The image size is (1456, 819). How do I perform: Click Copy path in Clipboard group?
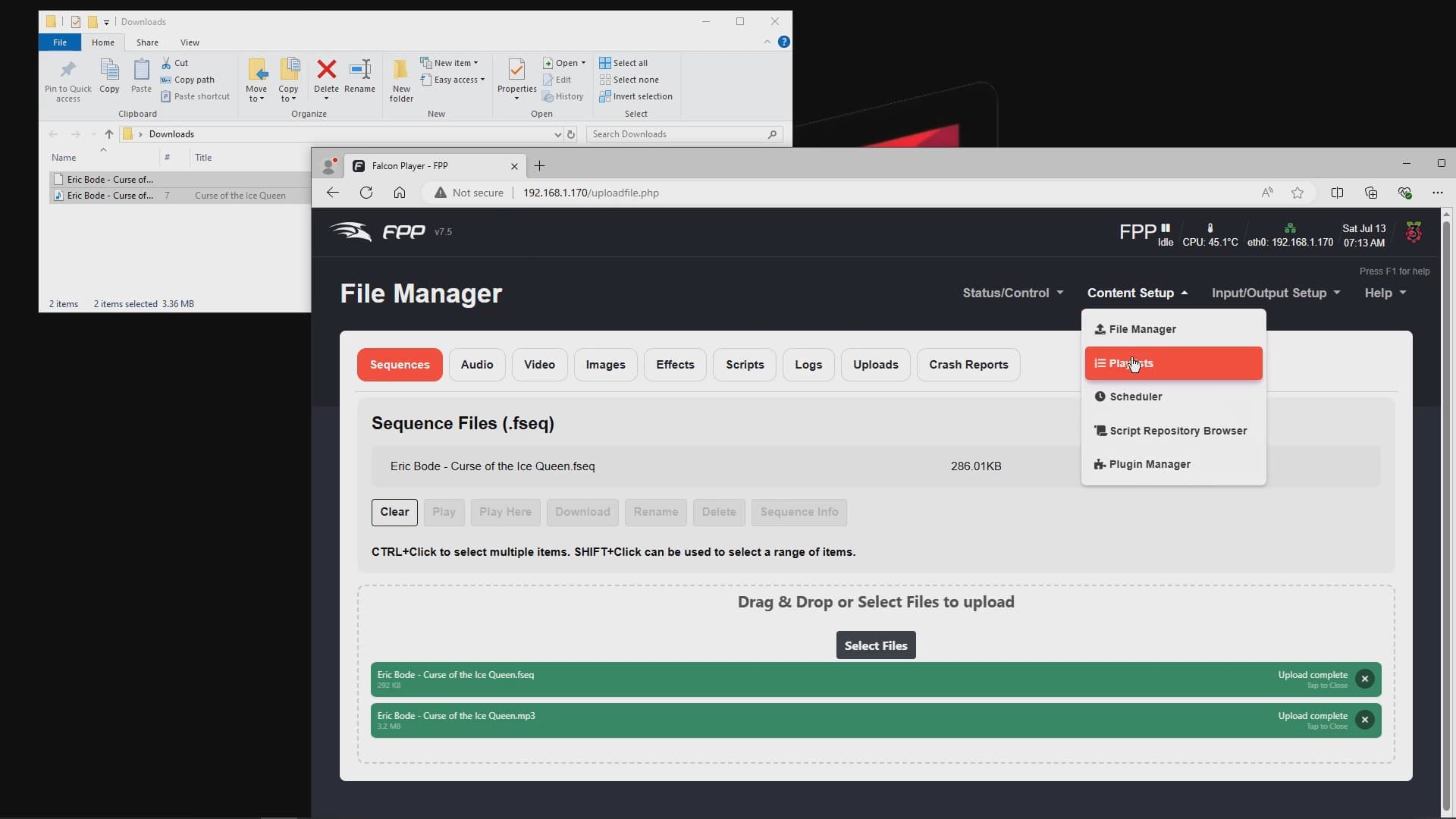click(x=187, y=80)
